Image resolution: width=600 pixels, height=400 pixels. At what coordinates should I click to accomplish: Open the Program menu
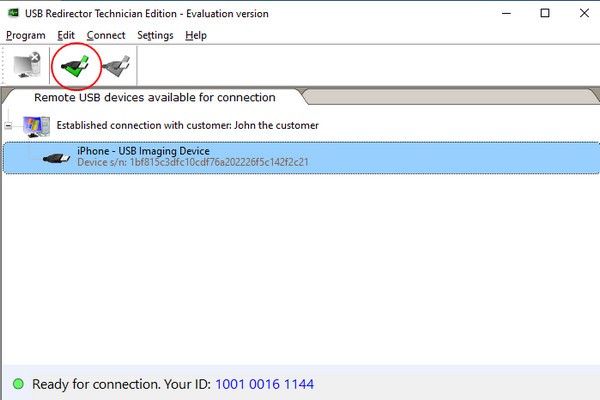click(26, 35)
